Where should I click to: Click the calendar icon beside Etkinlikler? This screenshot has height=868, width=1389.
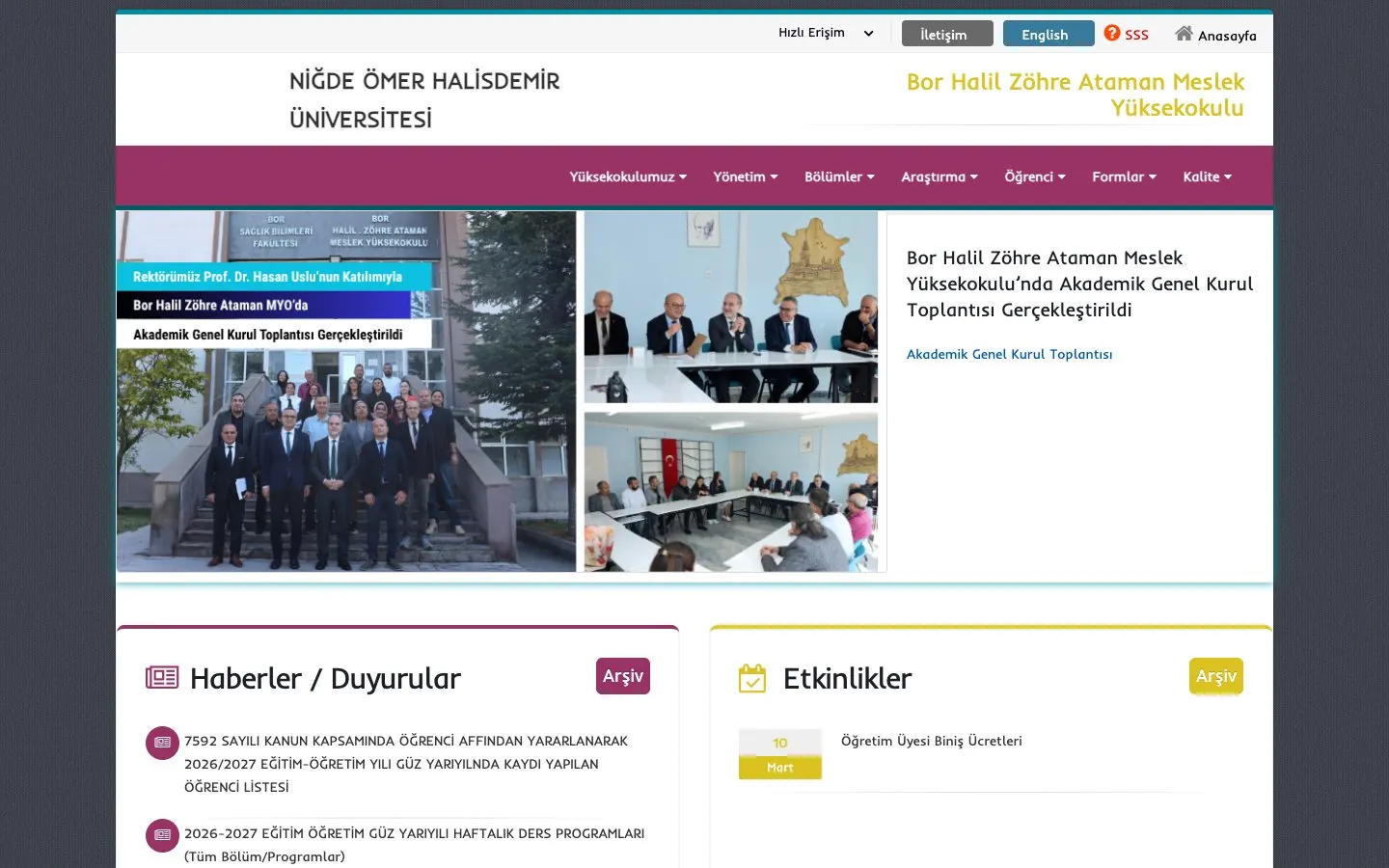pos(752,678)
